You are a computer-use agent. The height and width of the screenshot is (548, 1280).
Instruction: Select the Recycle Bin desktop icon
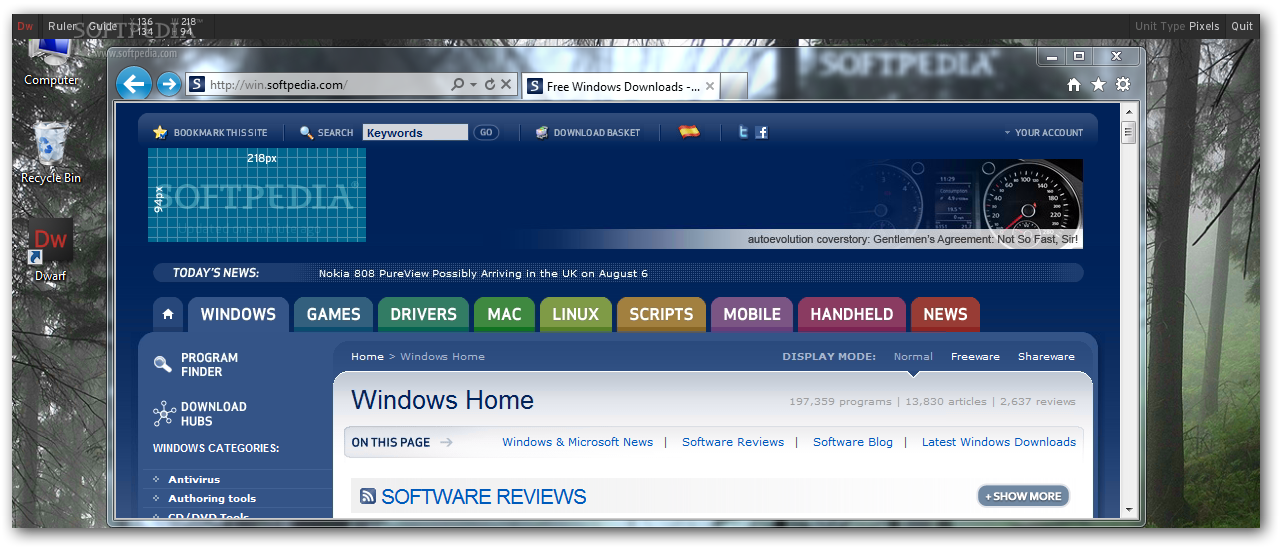(51, 152)
